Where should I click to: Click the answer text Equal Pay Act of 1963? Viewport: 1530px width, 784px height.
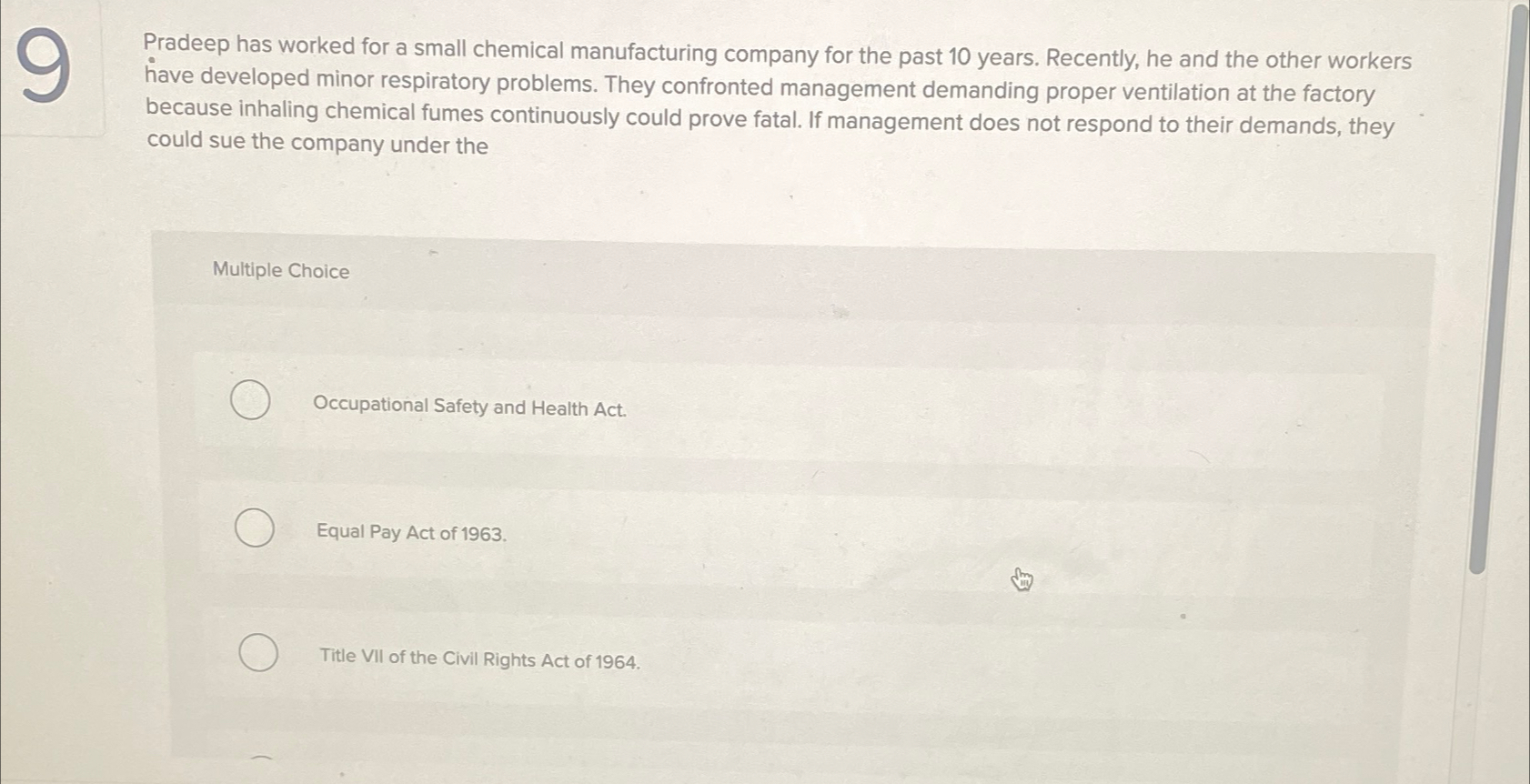click(410, 532)
